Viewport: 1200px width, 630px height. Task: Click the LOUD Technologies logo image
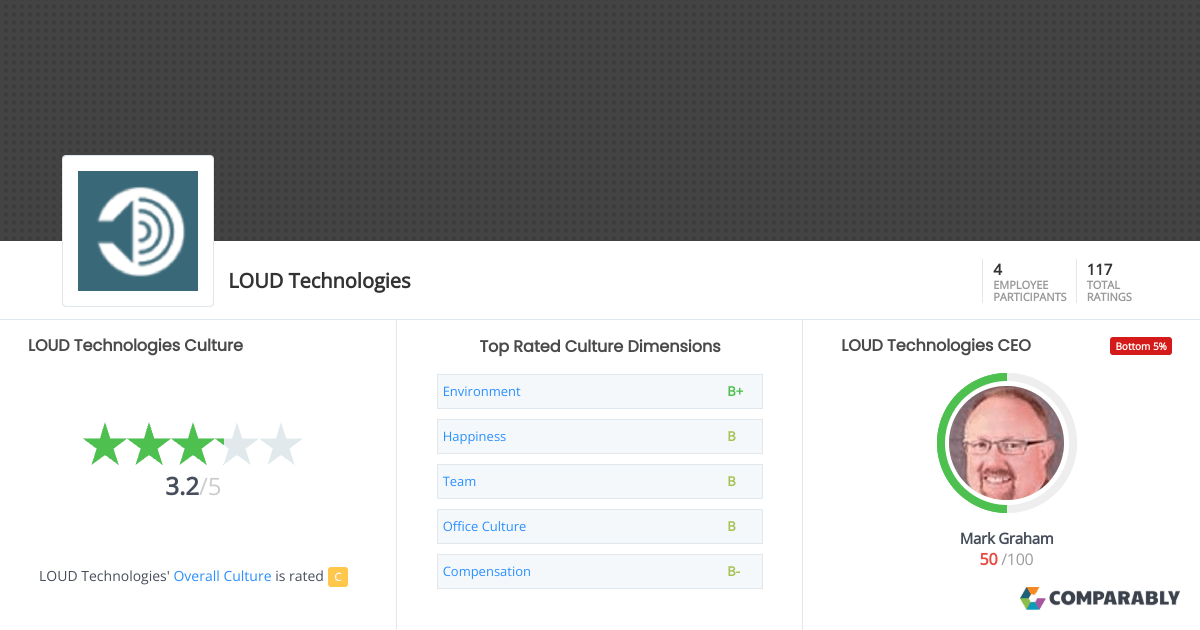[138, 231]
